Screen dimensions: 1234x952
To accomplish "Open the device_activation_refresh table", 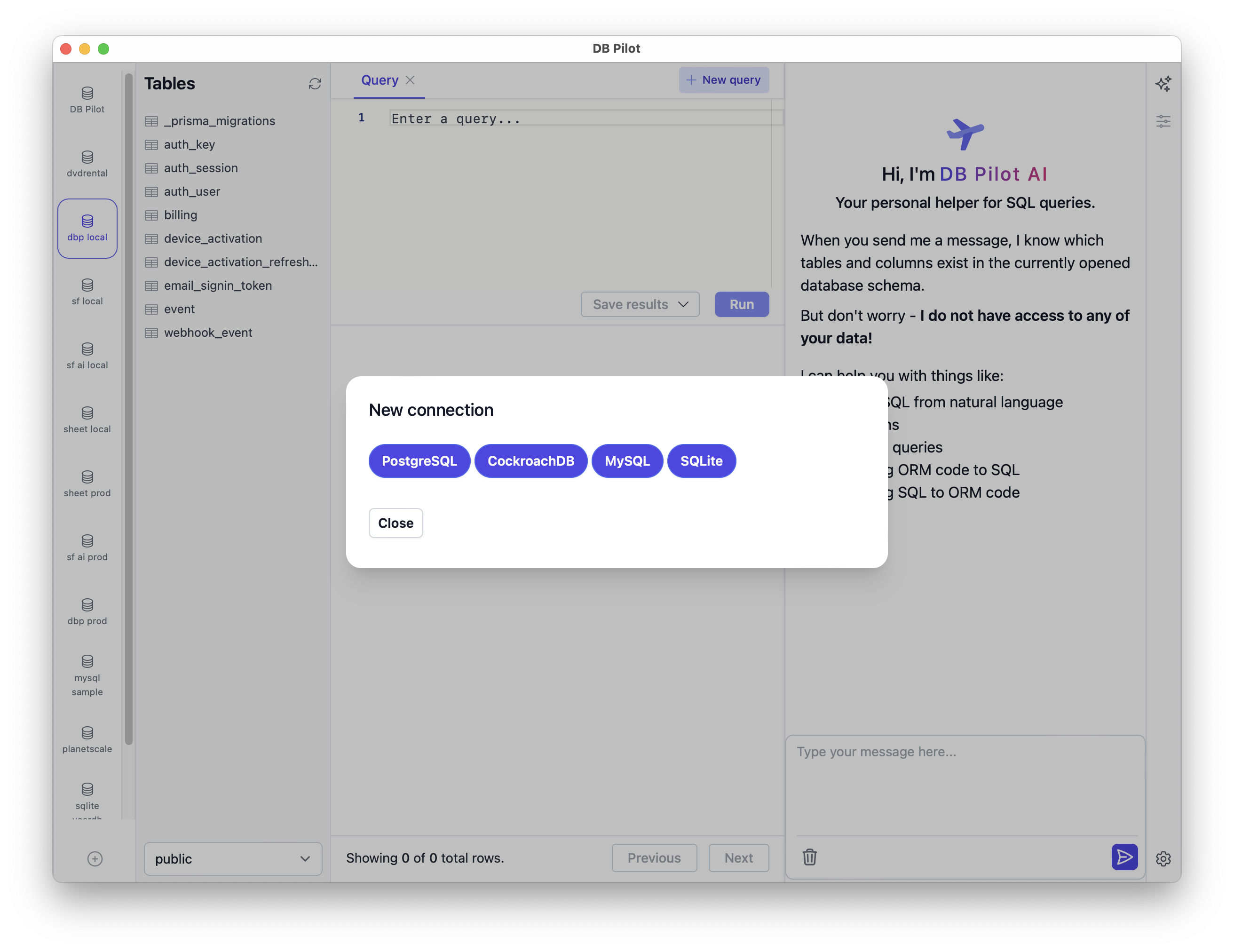I will point(233,262).
